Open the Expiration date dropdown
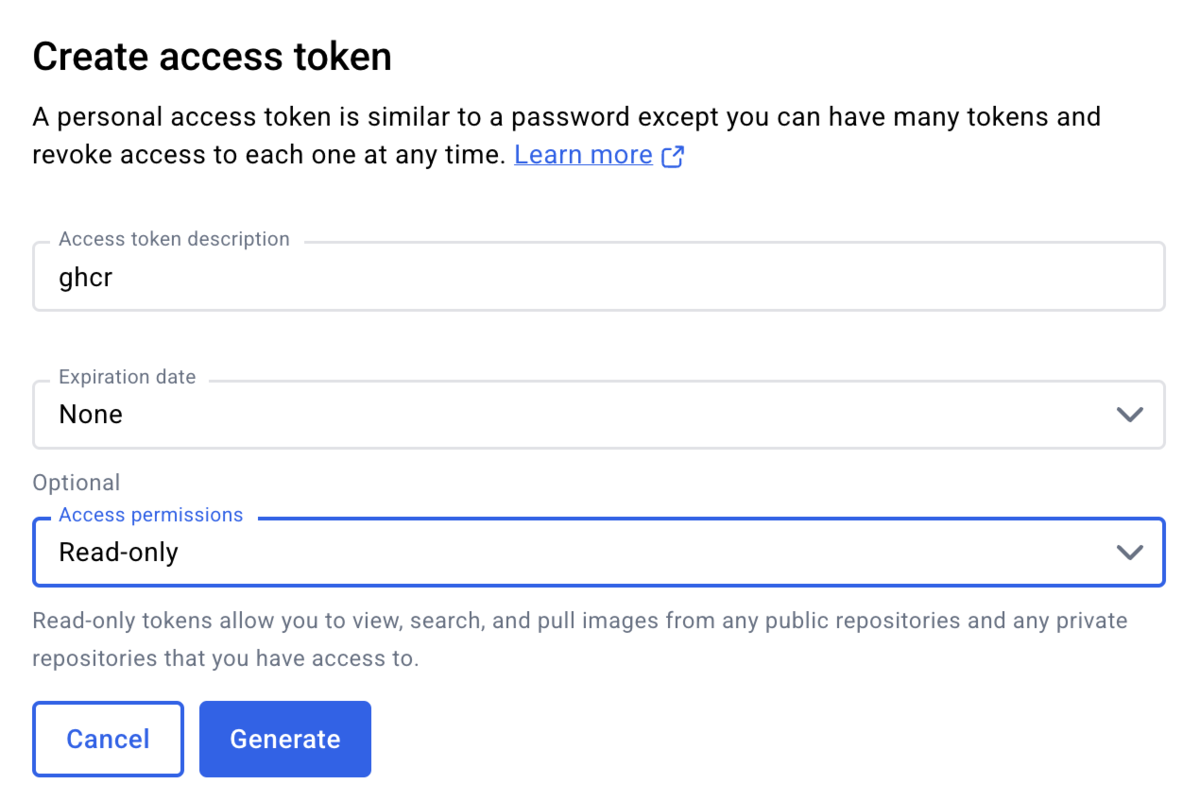This screenshot has height=801, width=1200. coord(598,414)
